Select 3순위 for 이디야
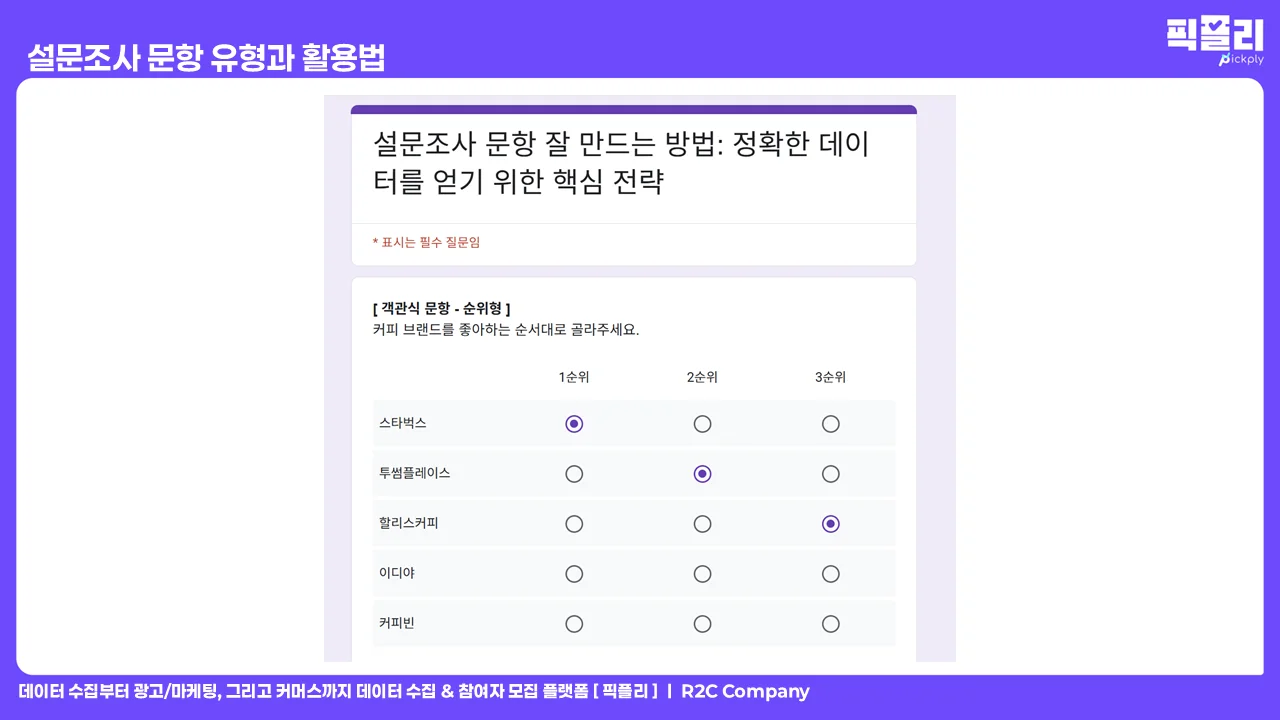 point(830,573)
